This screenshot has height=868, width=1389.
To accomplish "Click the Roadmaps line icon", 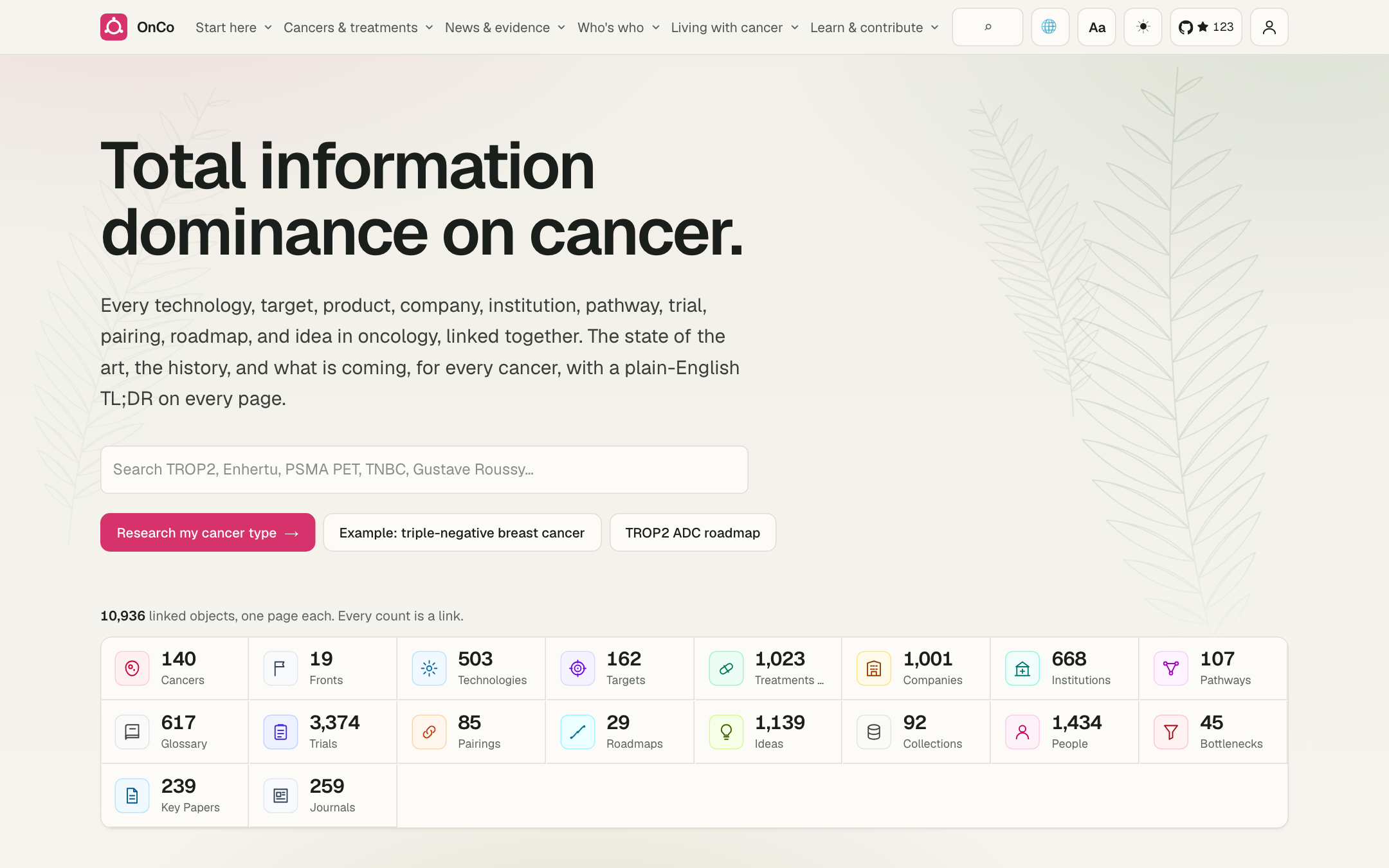I will click(577, 732).
